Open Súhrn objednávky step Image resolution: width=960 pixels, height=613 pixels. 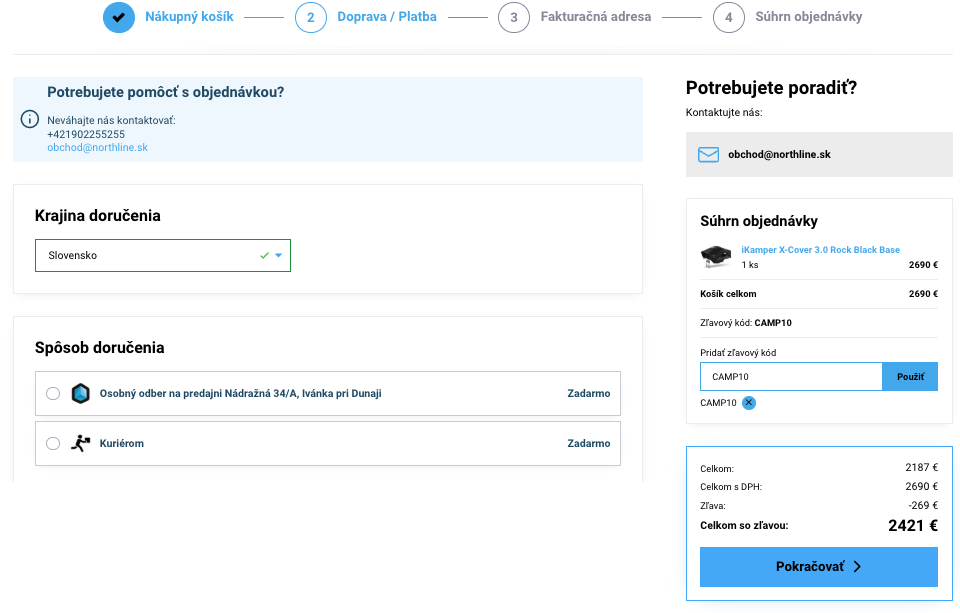click(808, 17)
